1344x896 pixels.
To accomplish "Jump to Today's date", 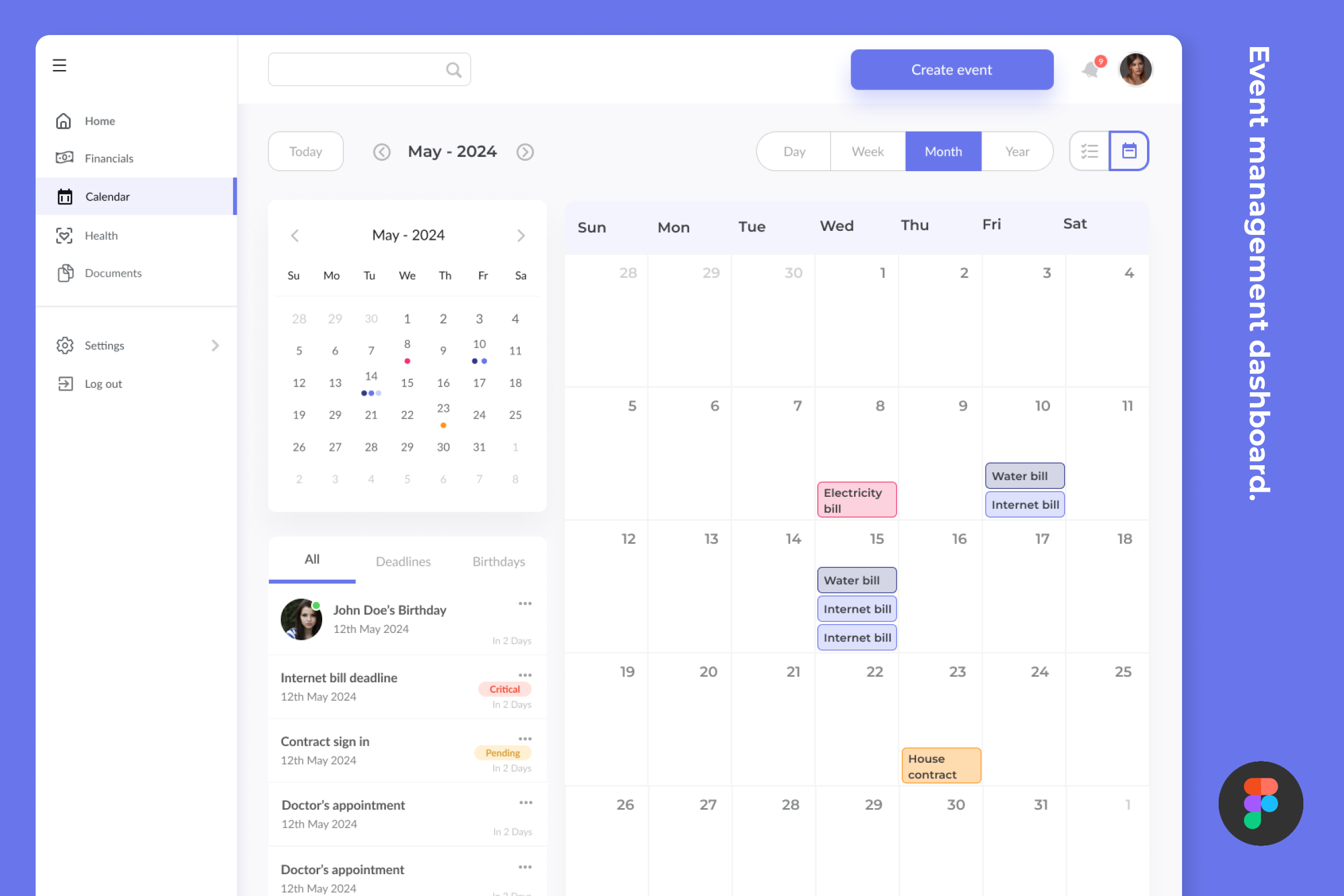I will tap(306, 151).
